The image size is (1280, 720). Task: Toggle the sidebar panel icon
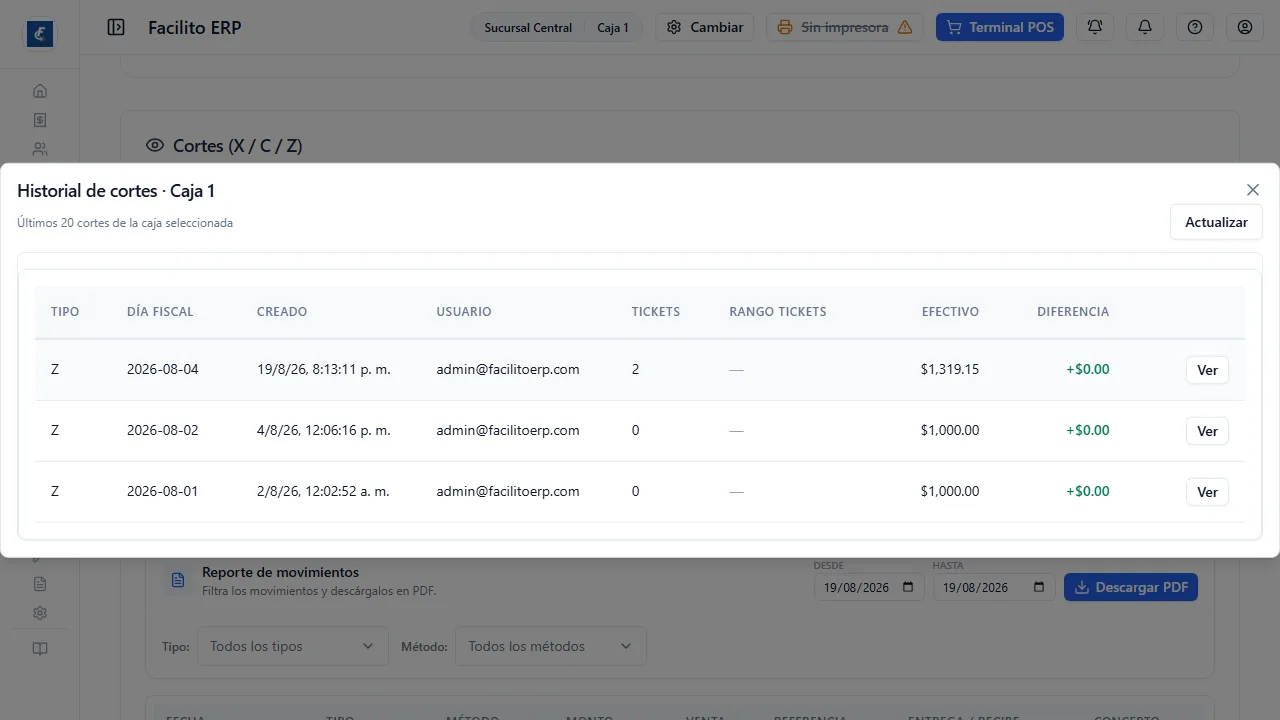click(116, 27)
